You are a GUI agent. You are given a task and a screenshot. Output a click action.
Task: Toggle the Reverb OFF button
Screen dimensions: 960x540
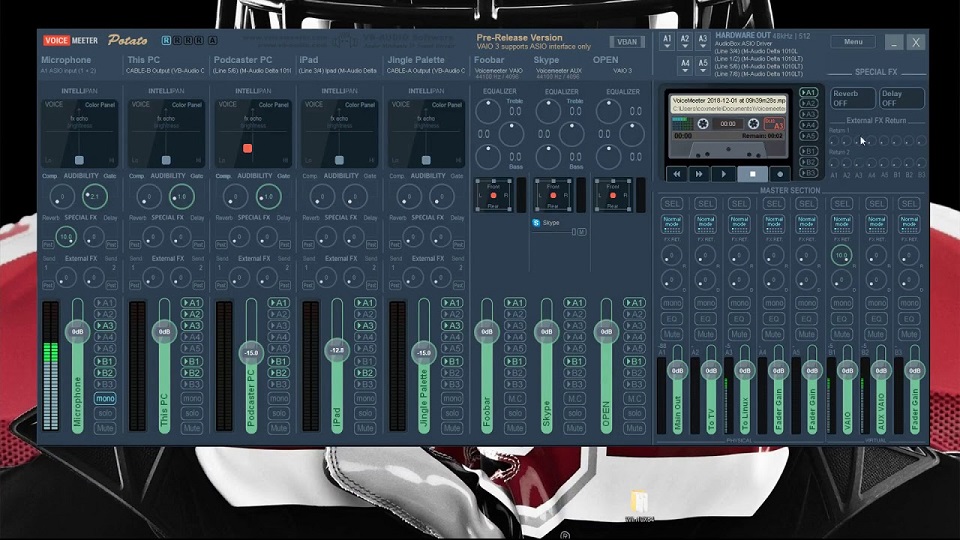pos(852,98)
